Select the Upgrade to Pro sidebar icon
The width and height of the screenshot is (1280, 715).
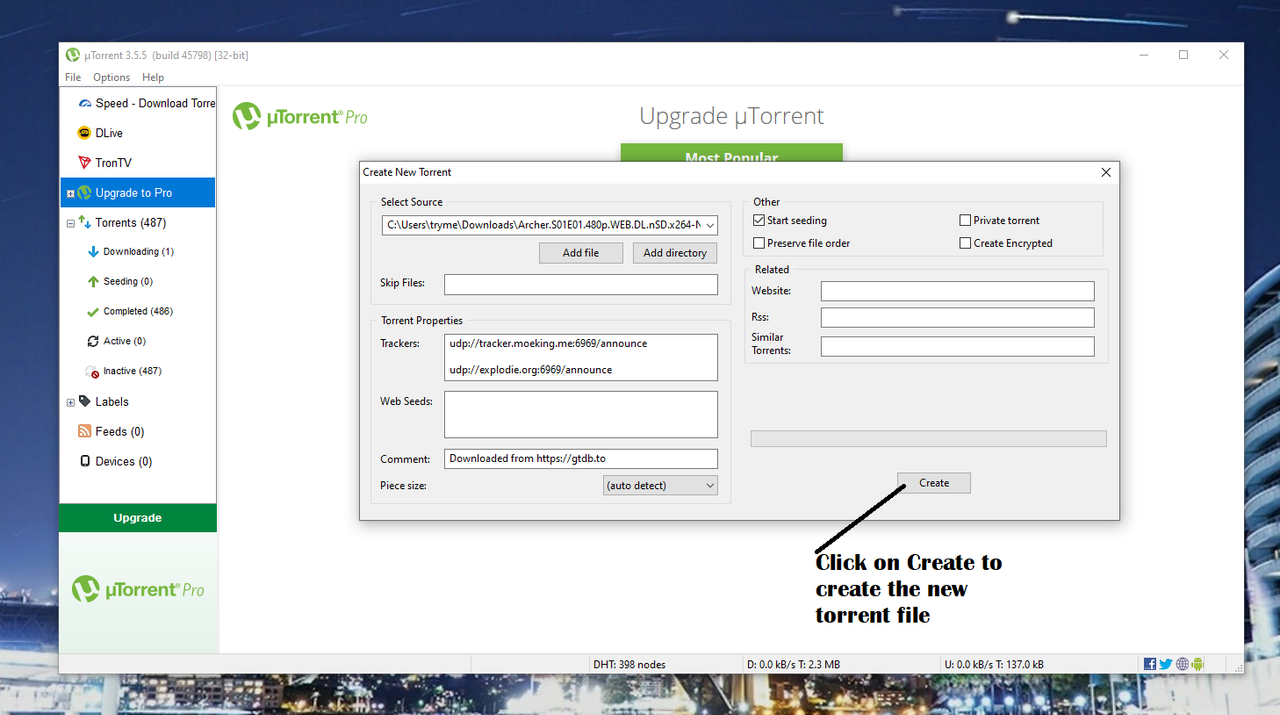point(85,193)
